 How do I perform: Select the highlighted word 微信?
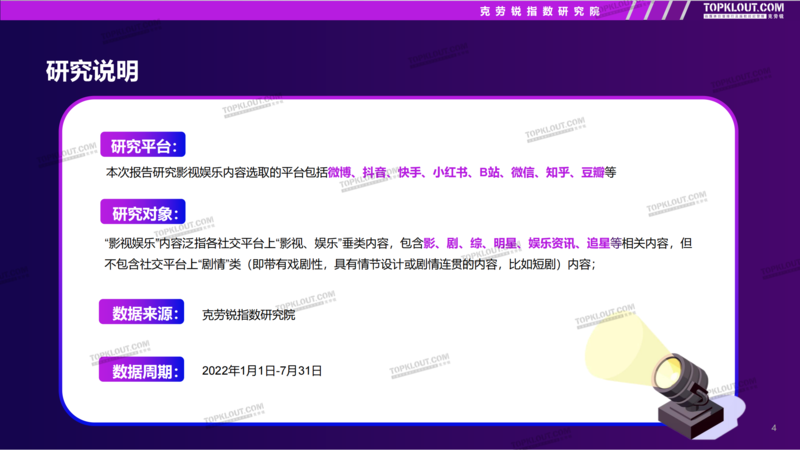pos(522,172)
